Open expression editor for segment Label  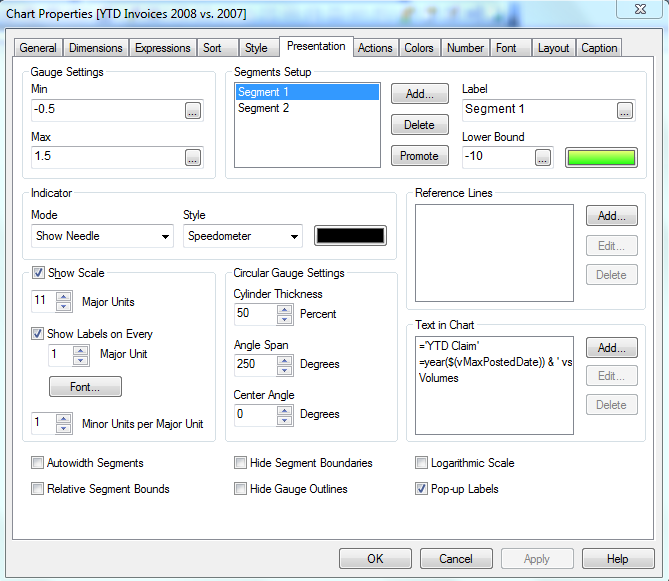tap(625, 110)
